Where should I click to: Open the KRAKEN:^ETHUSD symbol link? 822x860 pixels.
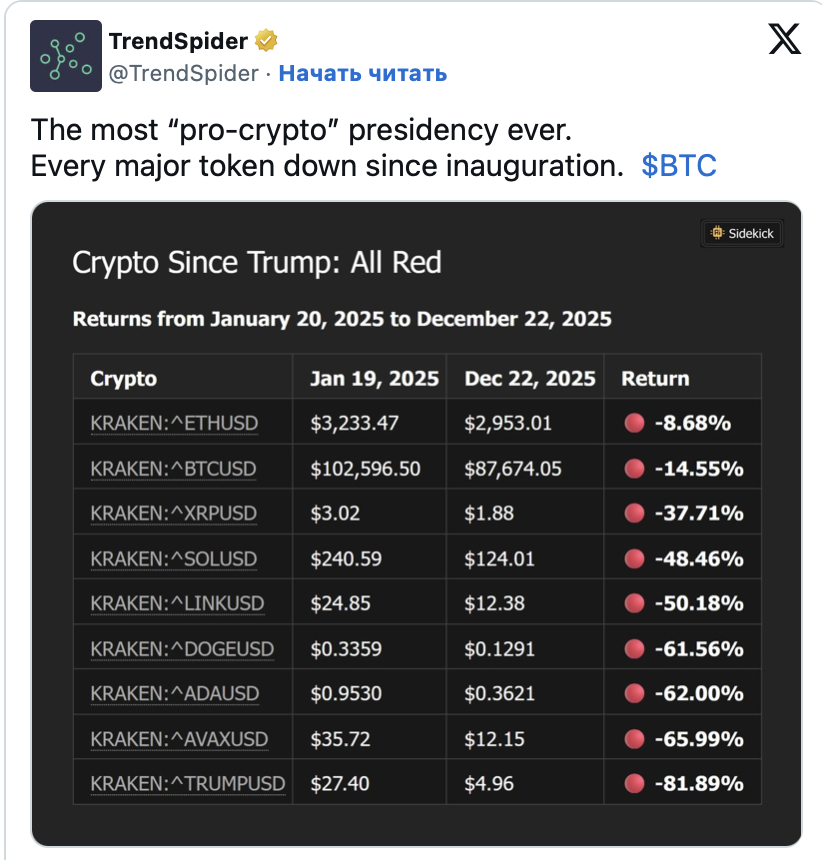(174, 423)
